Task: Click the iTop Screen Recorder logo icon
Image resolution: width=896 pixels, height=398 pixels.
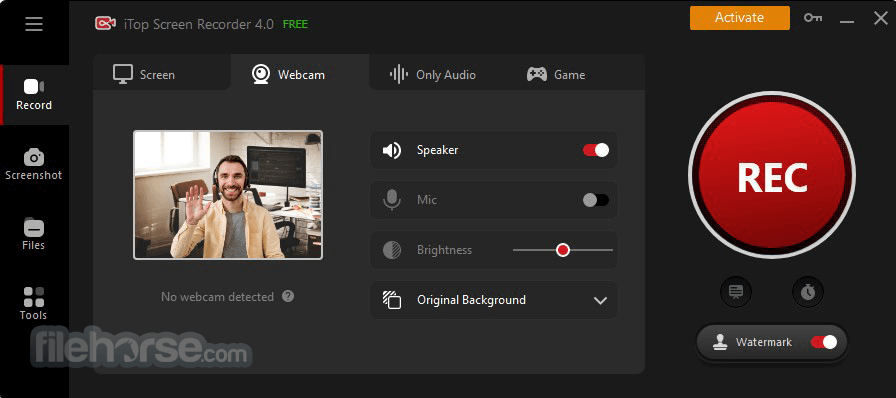Action: [105, 23]
